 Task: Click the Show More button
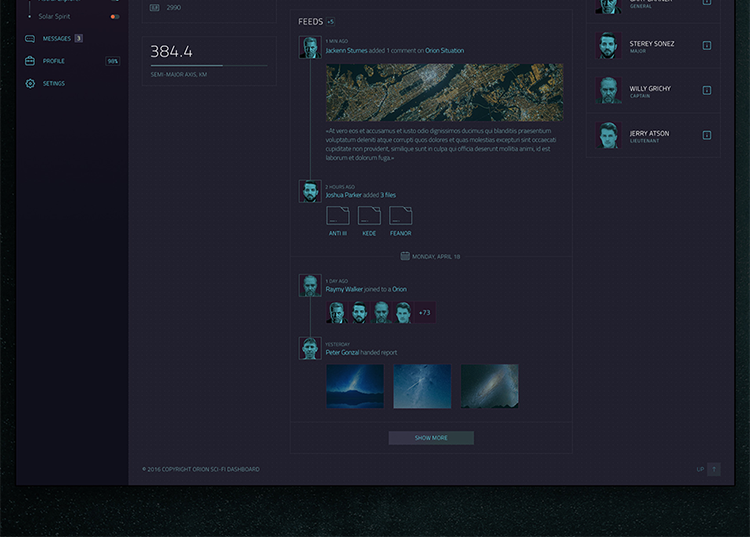431,438
